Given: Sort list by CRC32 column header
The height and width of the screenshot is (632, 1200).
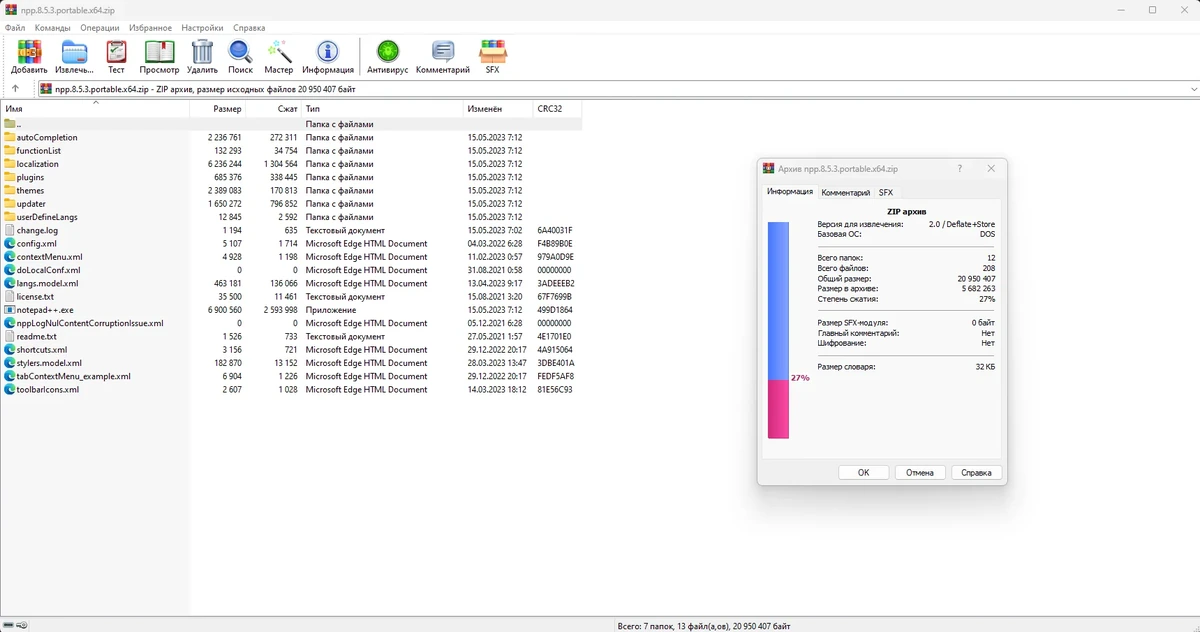Looking at the screenshot, I should [x=557, y=108].
